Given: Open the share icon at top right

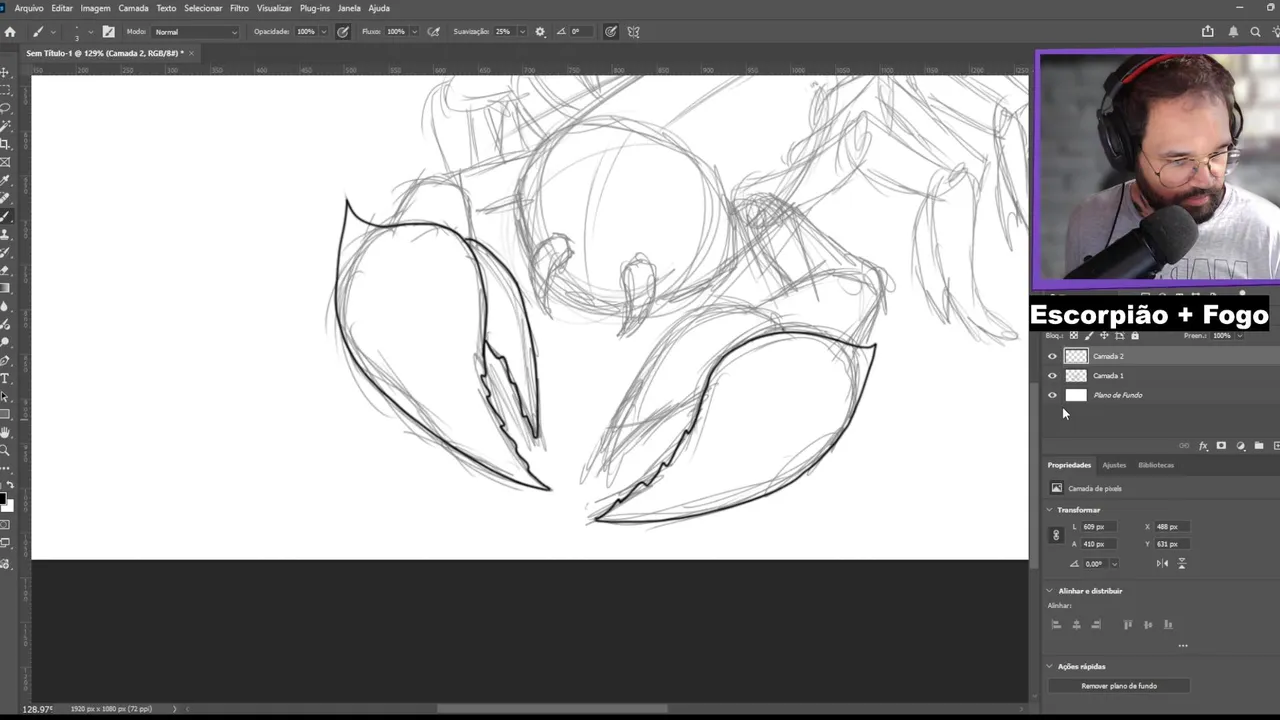Looking at the screenshot, I should coord(1208,32).
